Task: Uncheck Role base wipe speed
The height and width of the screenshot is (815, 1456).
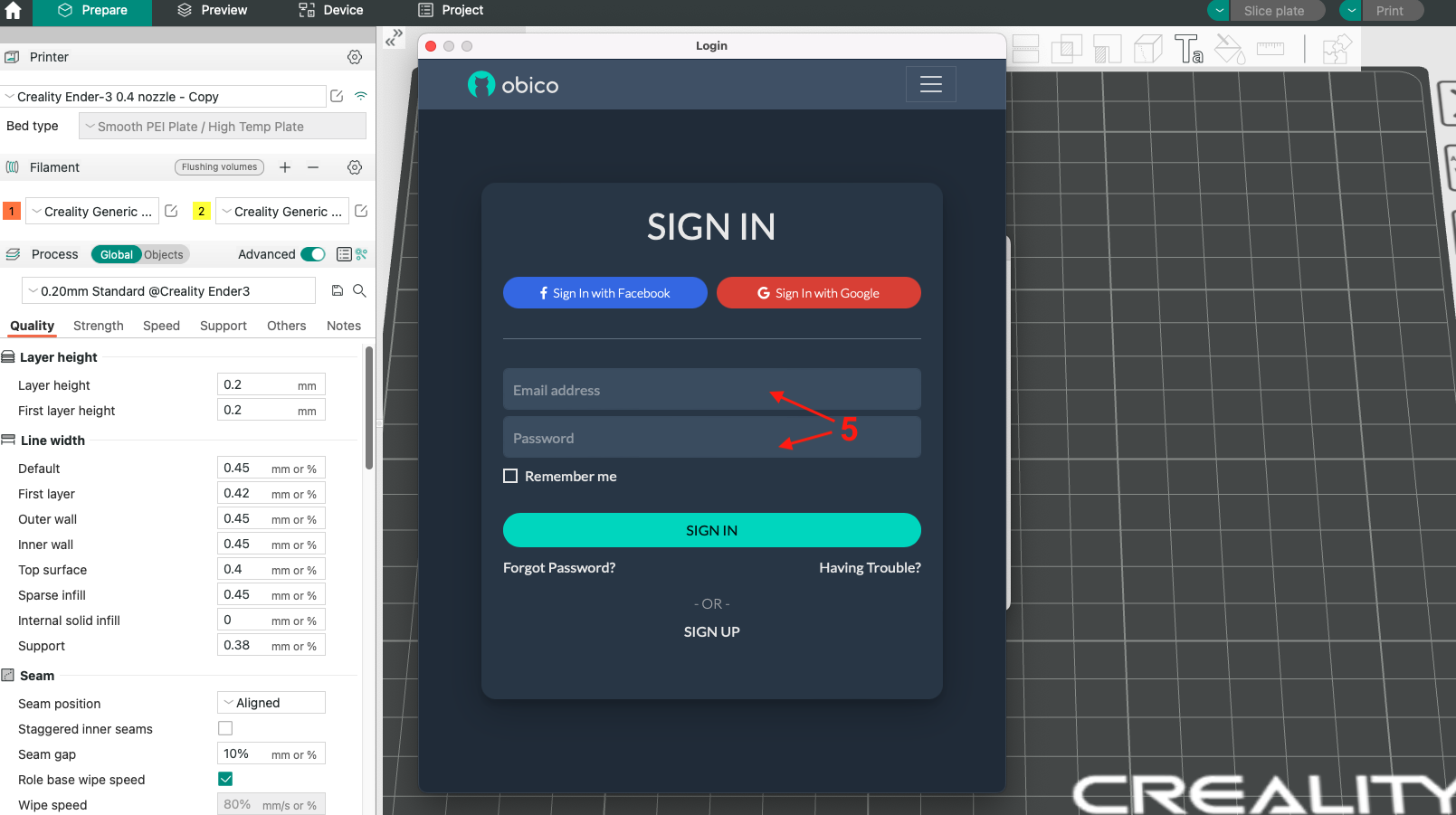Action: click(x=225, y=779)
